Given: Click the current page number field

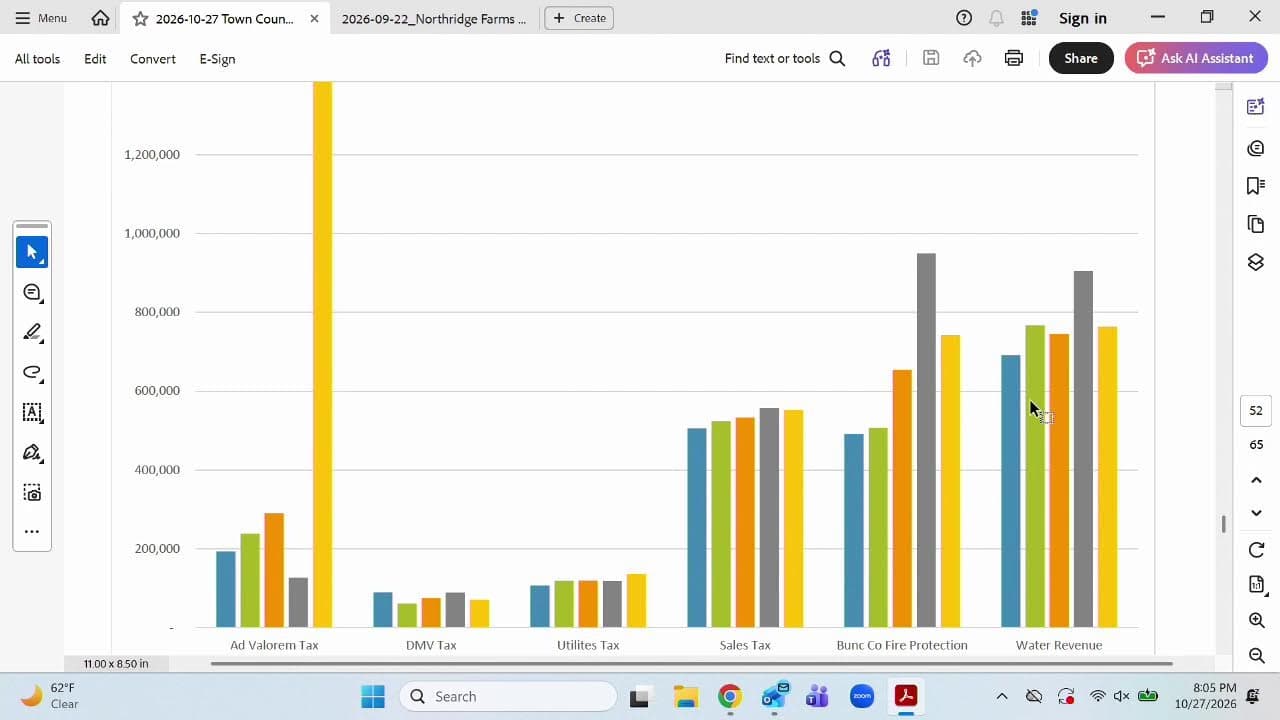Looking at the screenshot, I should (x=1256, y=410).
